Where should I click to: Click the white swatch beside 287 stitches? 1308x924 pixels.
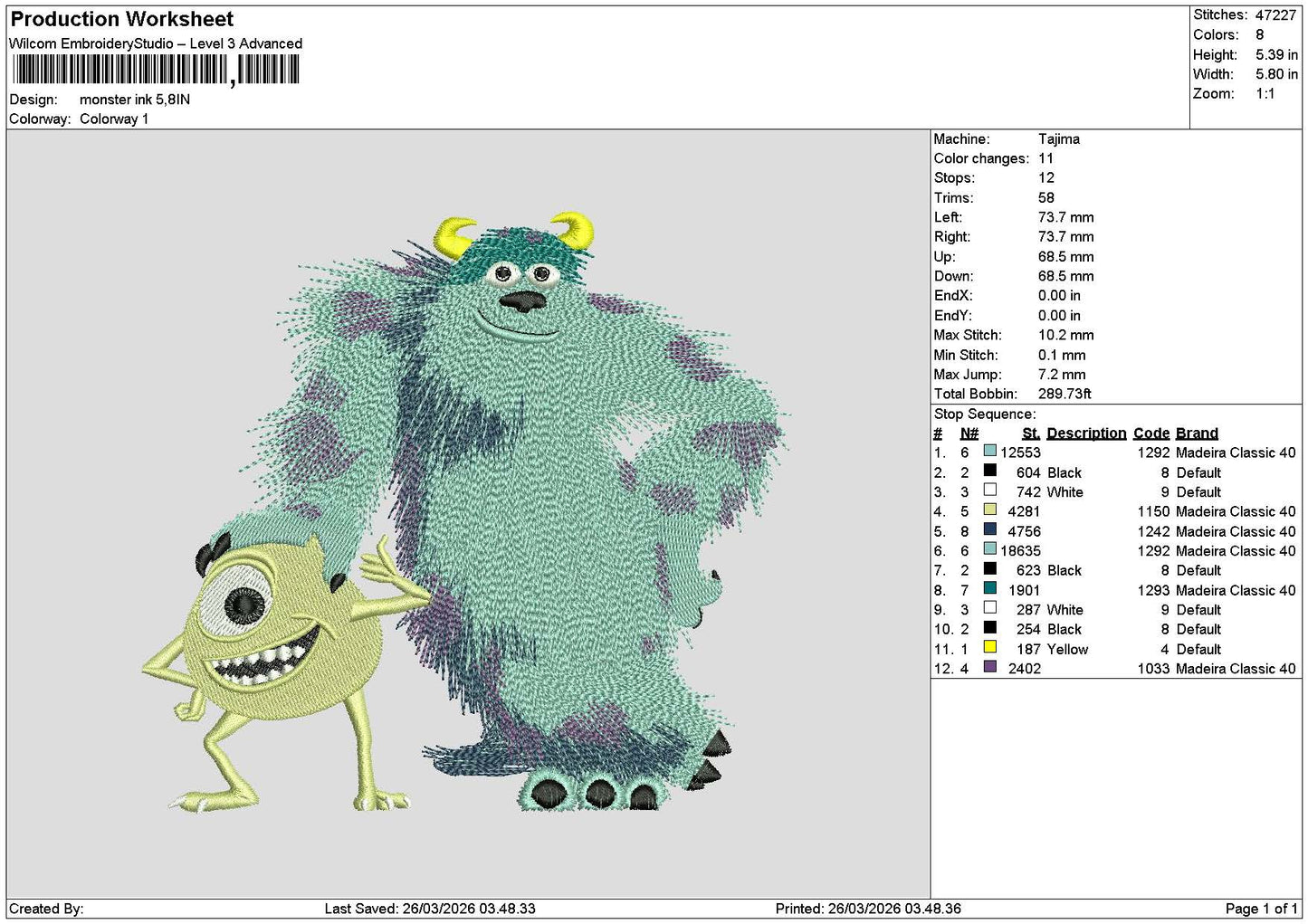point(990,607)
